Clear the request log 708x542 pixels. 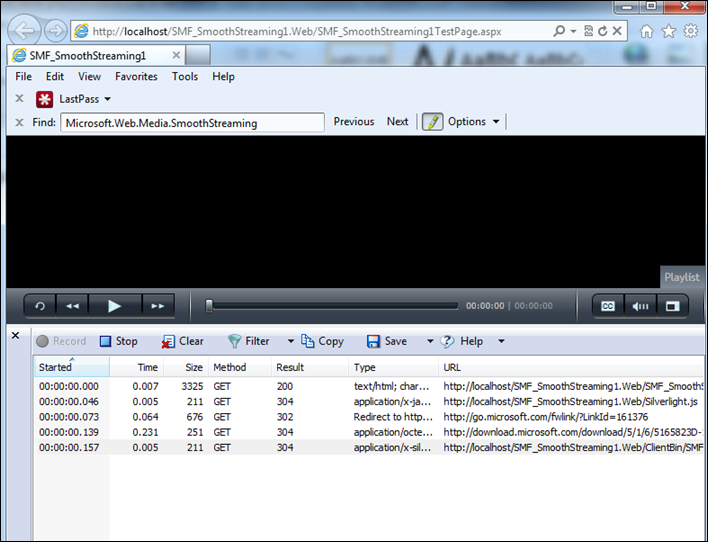click(x=182, y=341)
